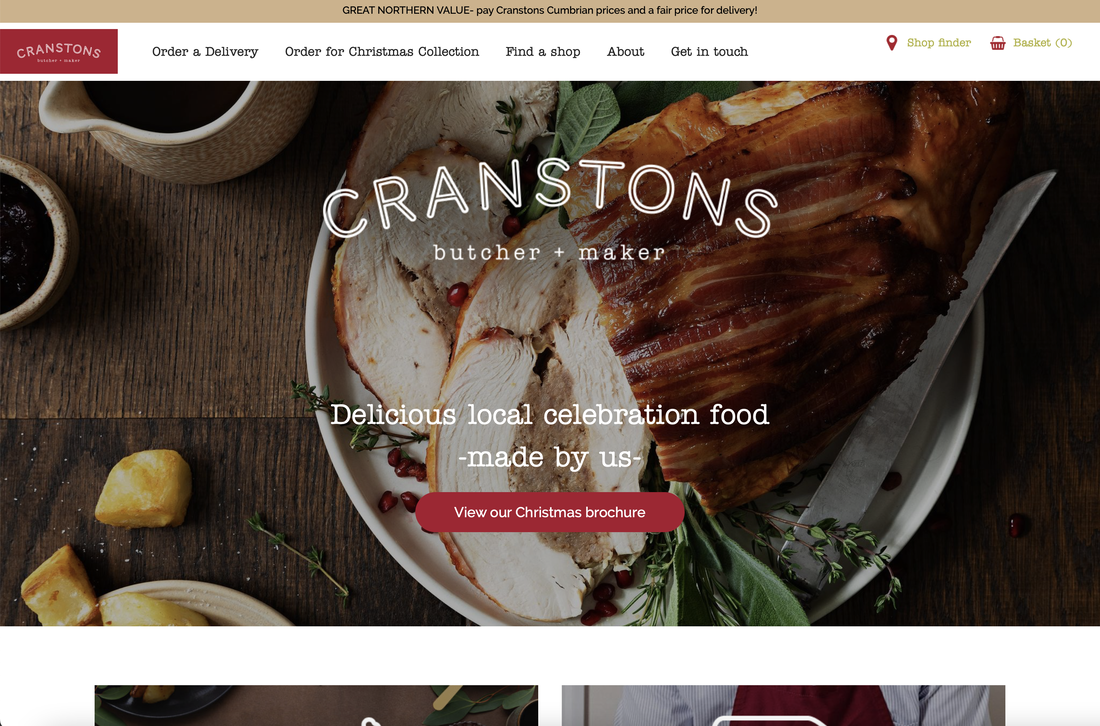
Task: Open the Basket (0) link
Action: pyautogui.click(x=1042, y=43)
